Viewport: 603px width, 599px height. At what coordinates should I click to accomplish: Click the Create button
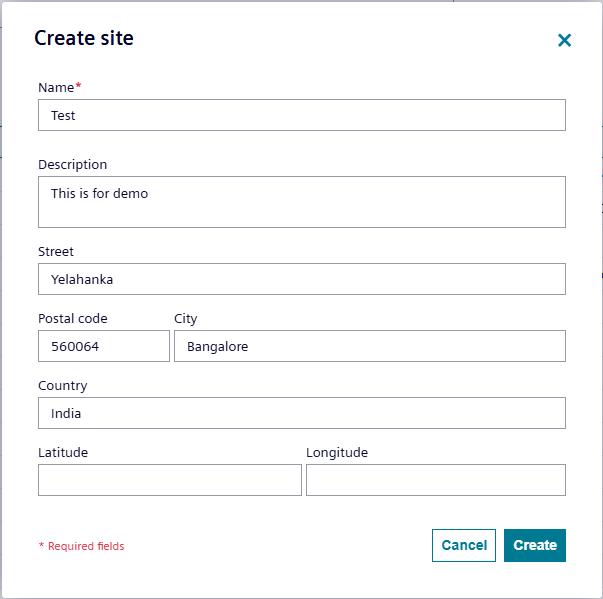[x=535, y=545]
